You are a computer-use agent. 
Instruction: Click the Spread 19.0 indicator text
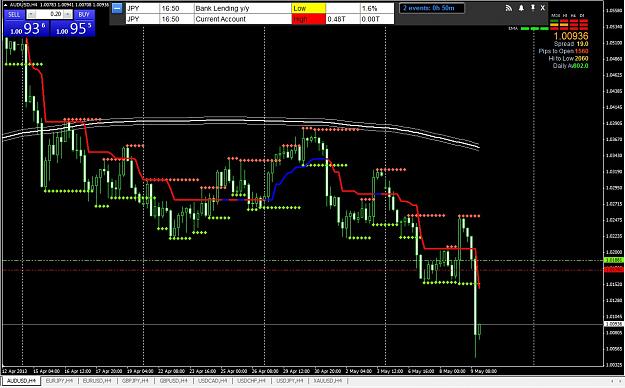571,44
